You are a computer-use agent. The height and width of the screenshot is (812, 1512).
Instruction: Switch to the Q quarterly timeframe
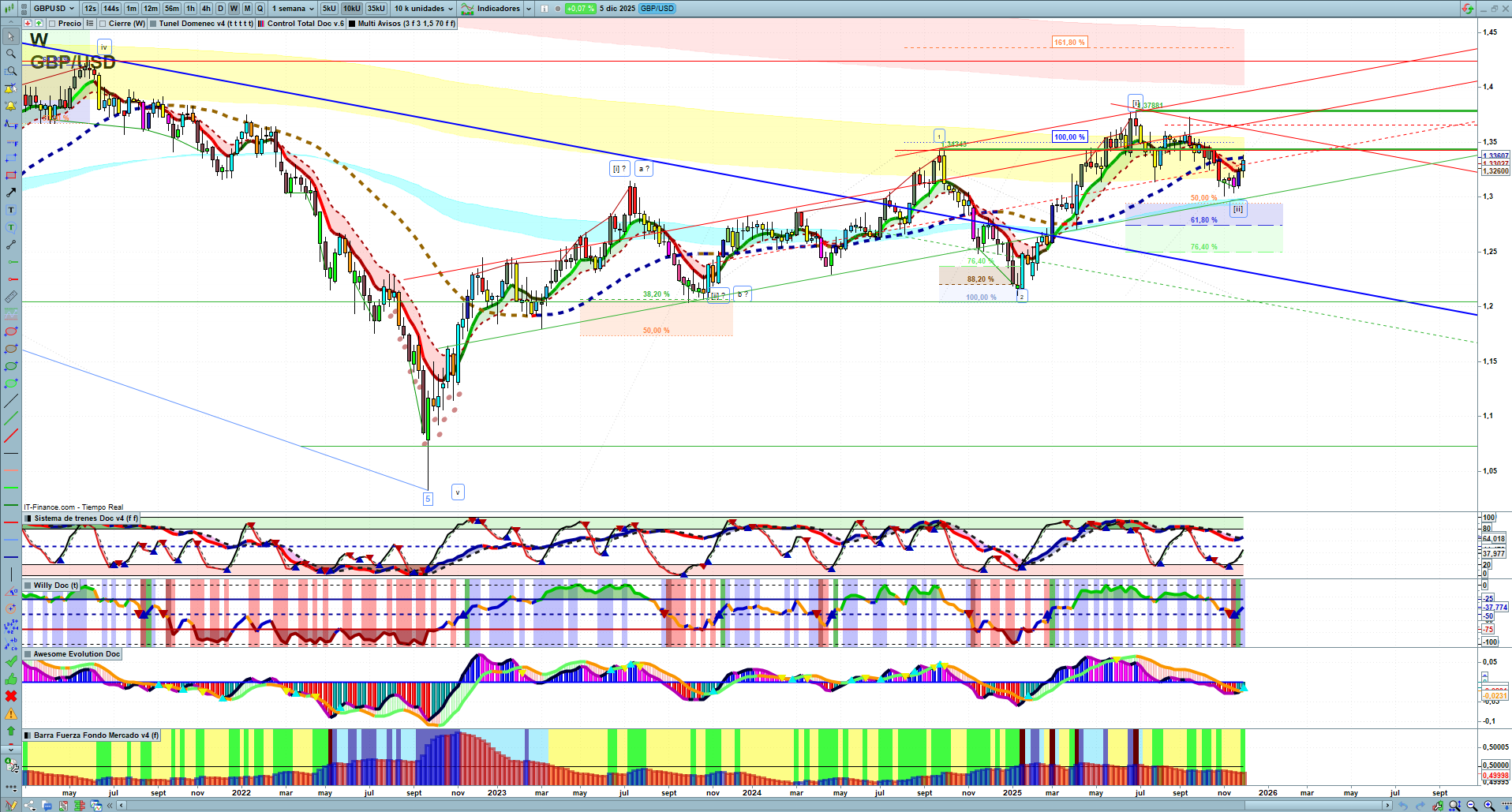click(260, 9)
